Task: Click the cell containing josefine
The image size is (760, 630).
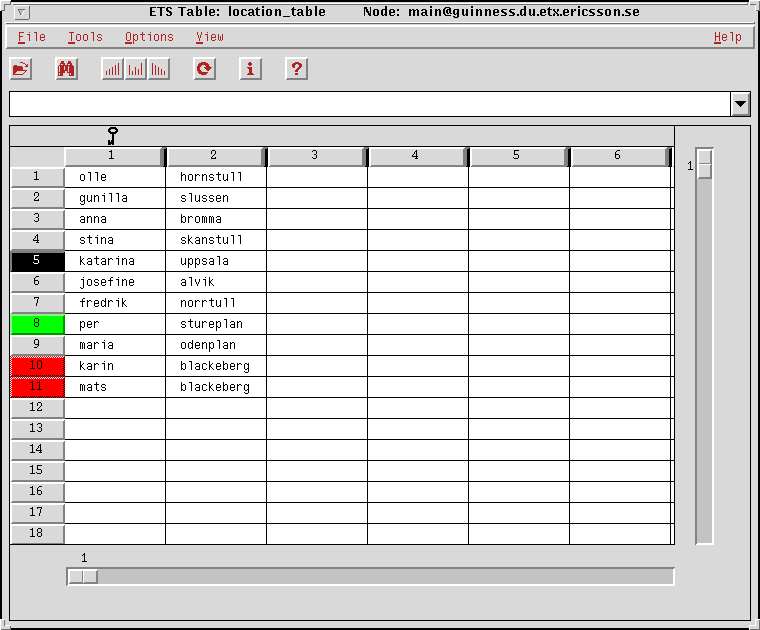Action: pos(115,282)
